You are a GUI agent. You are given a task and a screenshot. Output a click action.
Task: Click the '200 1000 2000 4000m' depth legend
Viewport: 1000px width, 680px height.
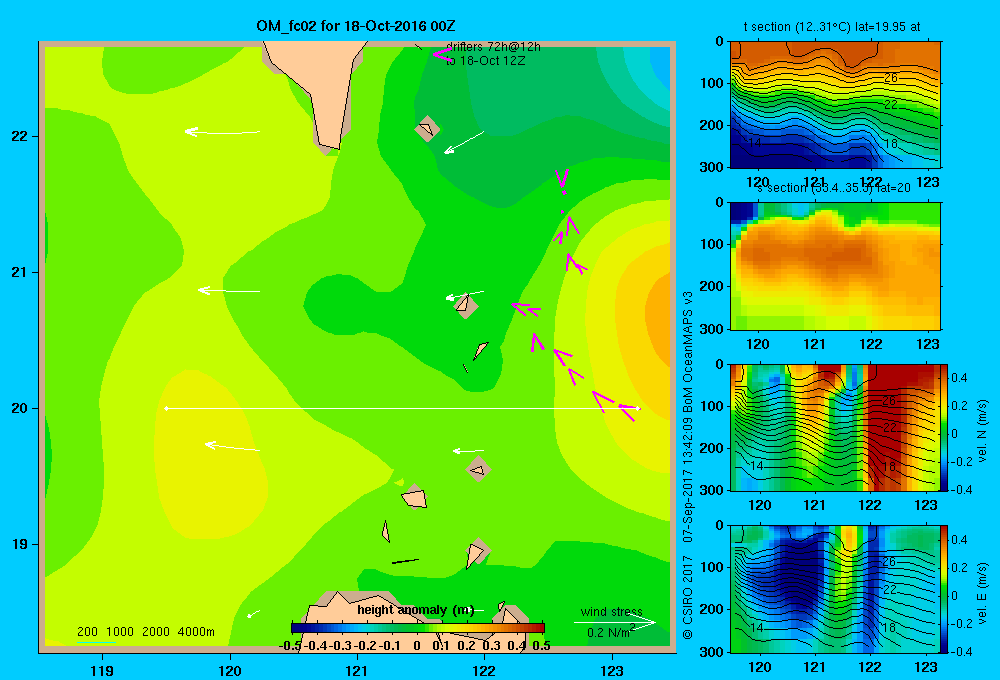coord(145,632)
